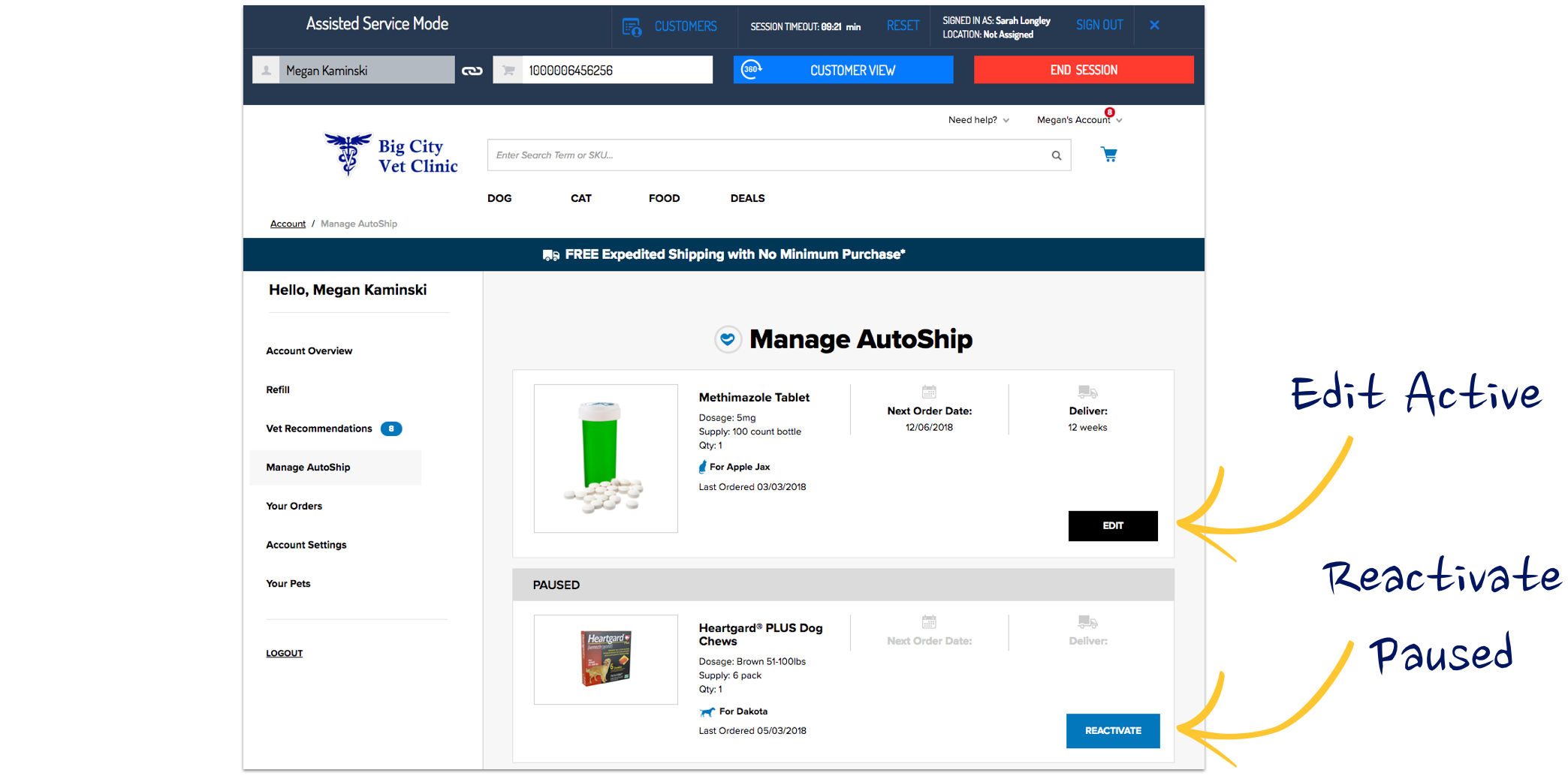Click the calendar icon above Next Order Date 12/06/2018
Image resolution: width=1568 pixels, height=776 pixels.
pos(929,392)
